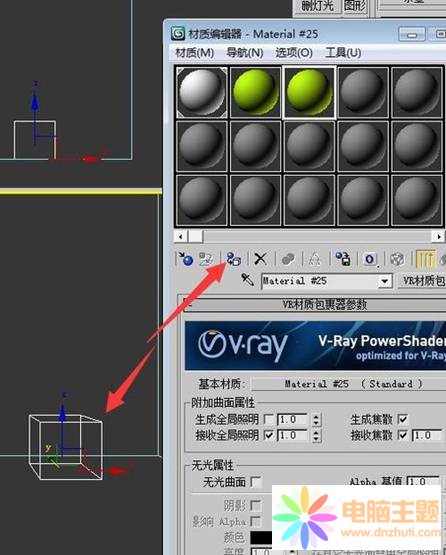Viewport: 446px width, 555px height.
Task: Click the Reset Map/Material X icon
Action: pos(261,259)
